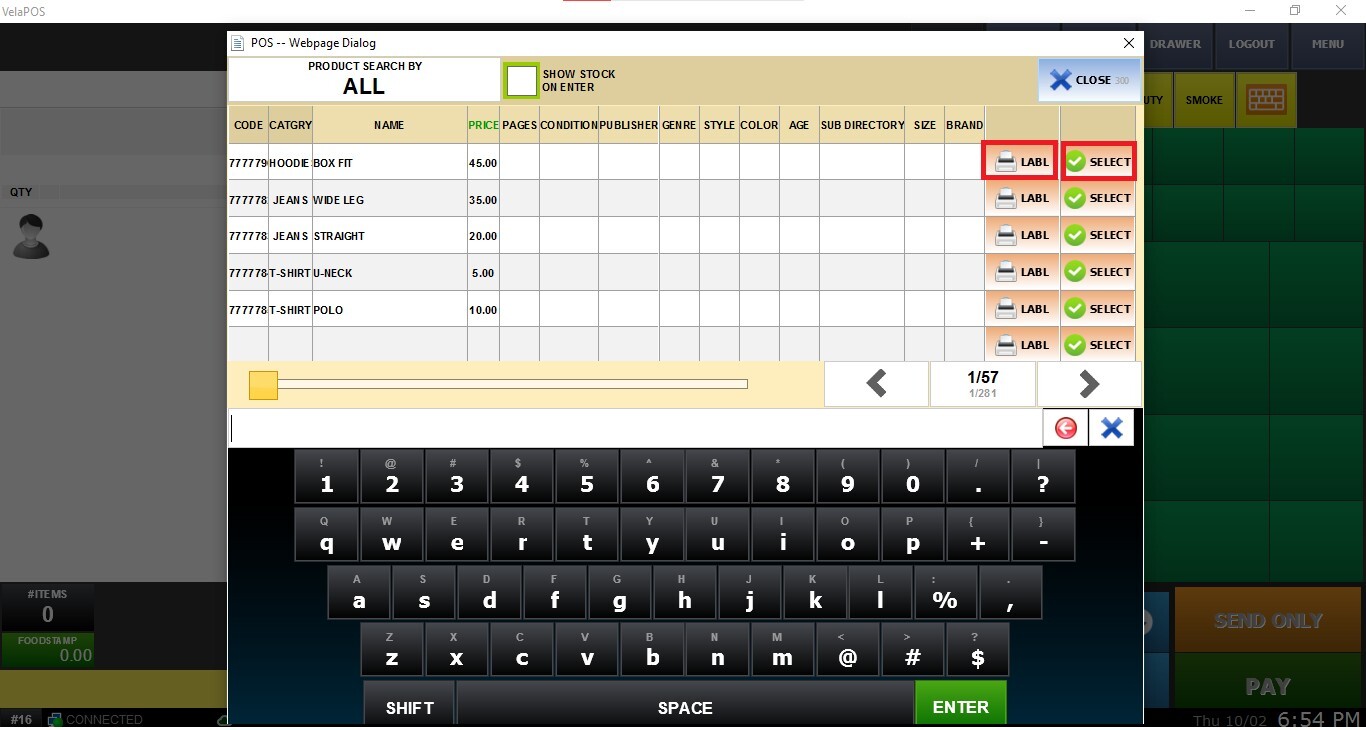Close the product search dialog via CLOSE button

(1089, 80)
